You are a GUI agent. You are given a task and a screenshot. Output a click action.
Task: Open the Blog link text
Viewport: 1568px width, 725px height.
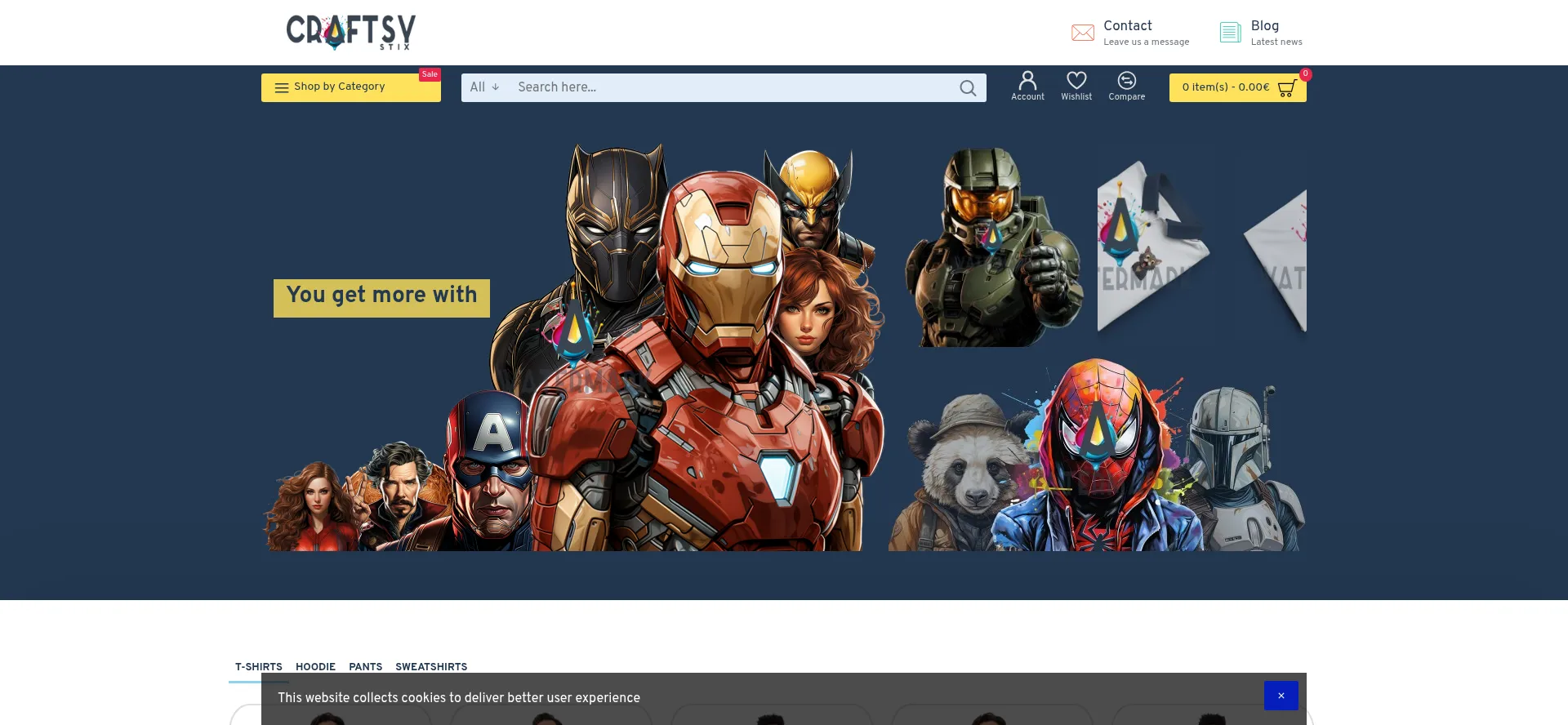pos(1265,26)
